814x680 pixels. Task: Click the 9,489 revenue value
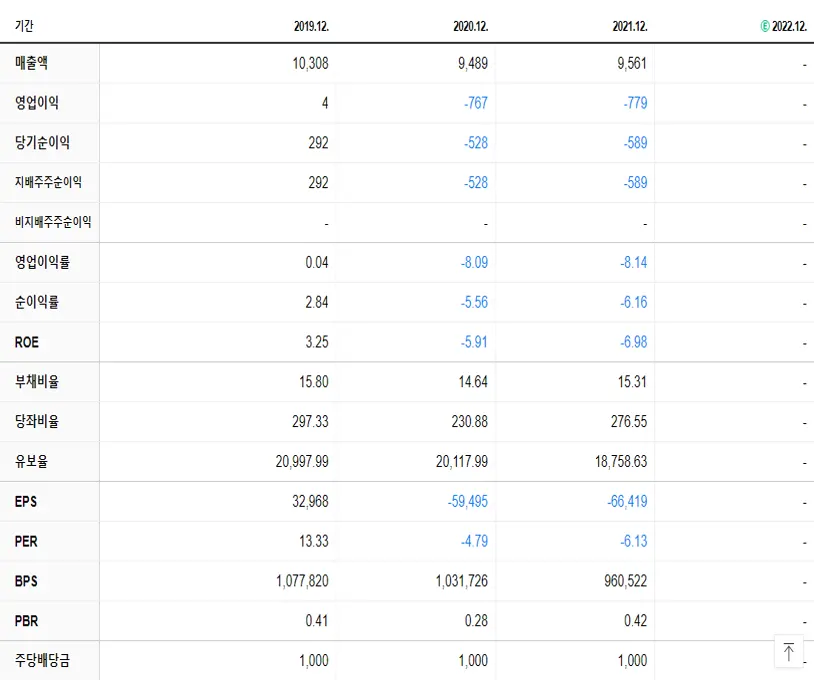tap(473, 63)
